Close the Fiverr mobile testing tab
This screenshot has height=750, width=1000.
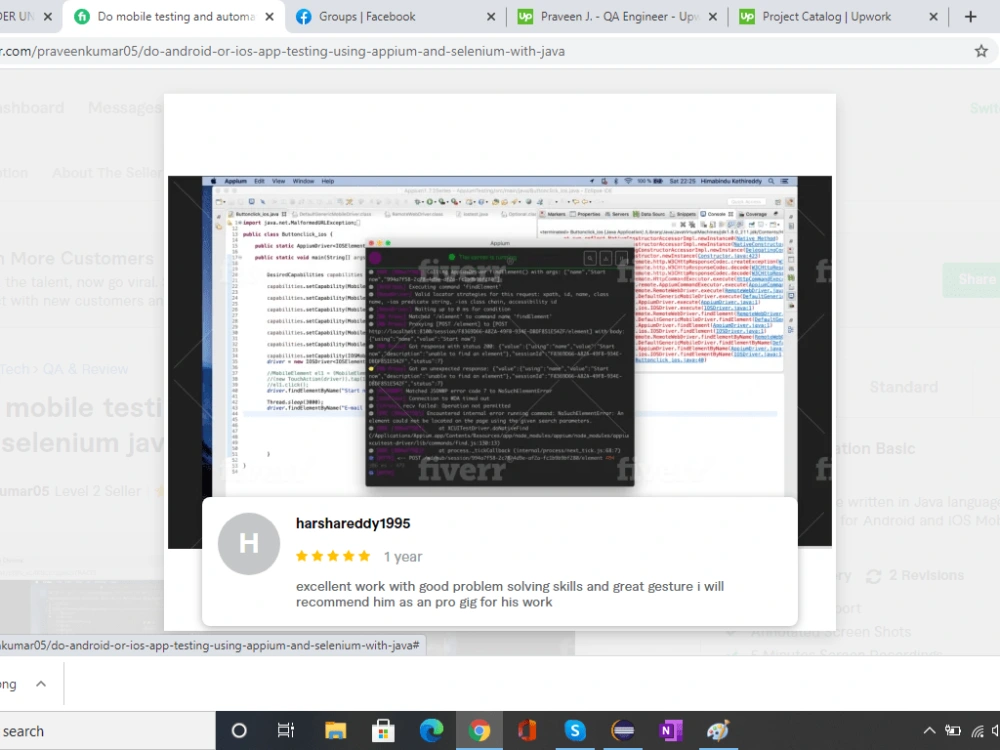pyautogui.click(x=269, y=17)
